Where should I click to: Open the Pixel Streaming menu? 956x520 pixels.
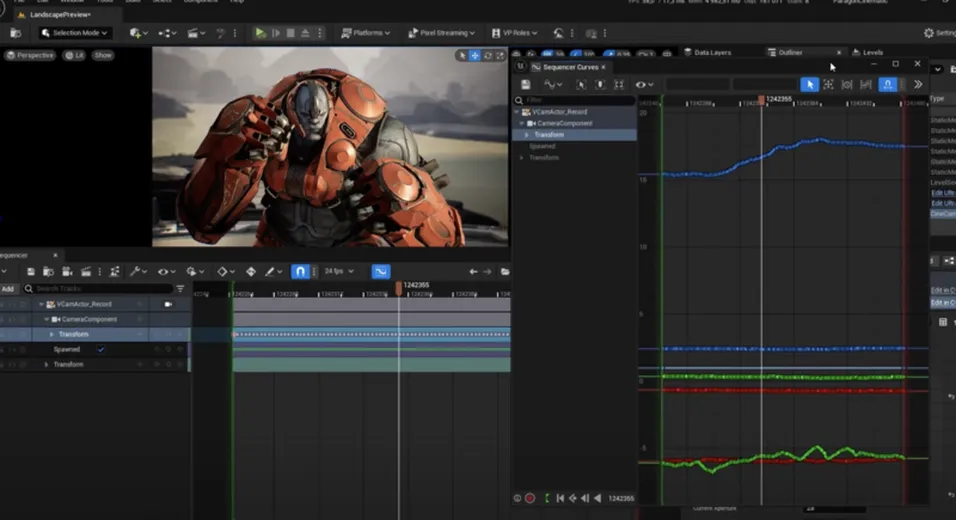[441, 33]
